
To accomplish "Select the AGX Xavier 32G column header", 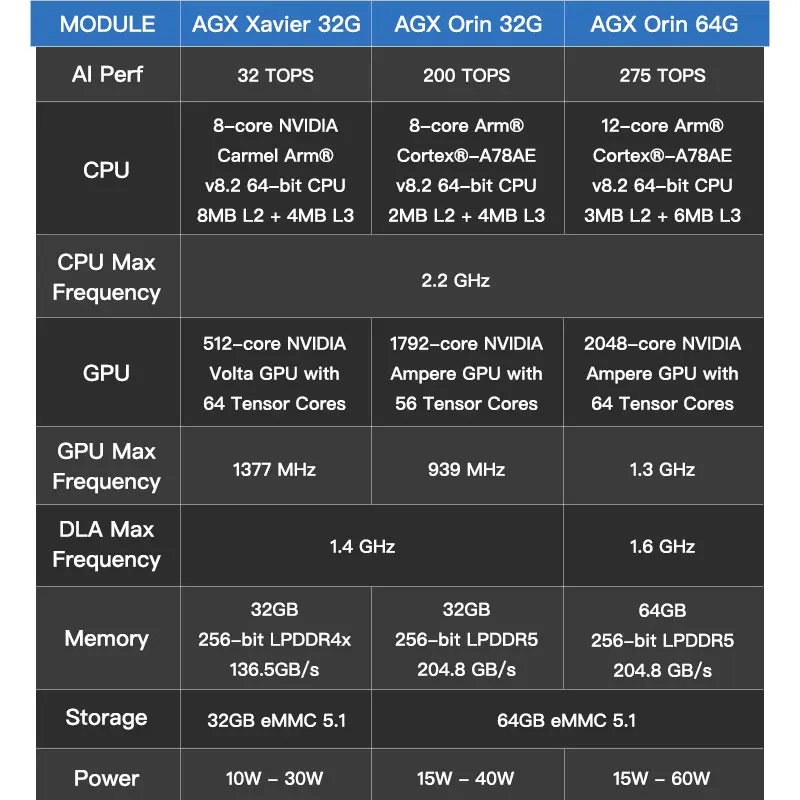I will [275, 24].
